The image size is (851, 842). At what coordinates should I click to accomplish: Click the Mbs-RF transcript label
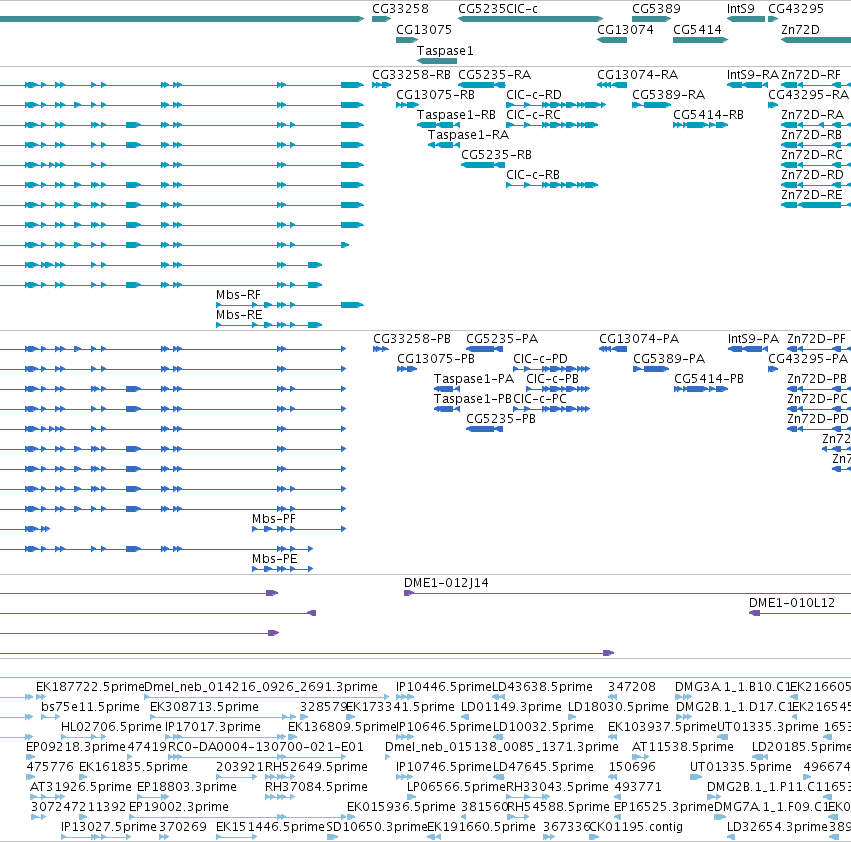point(238,295)
